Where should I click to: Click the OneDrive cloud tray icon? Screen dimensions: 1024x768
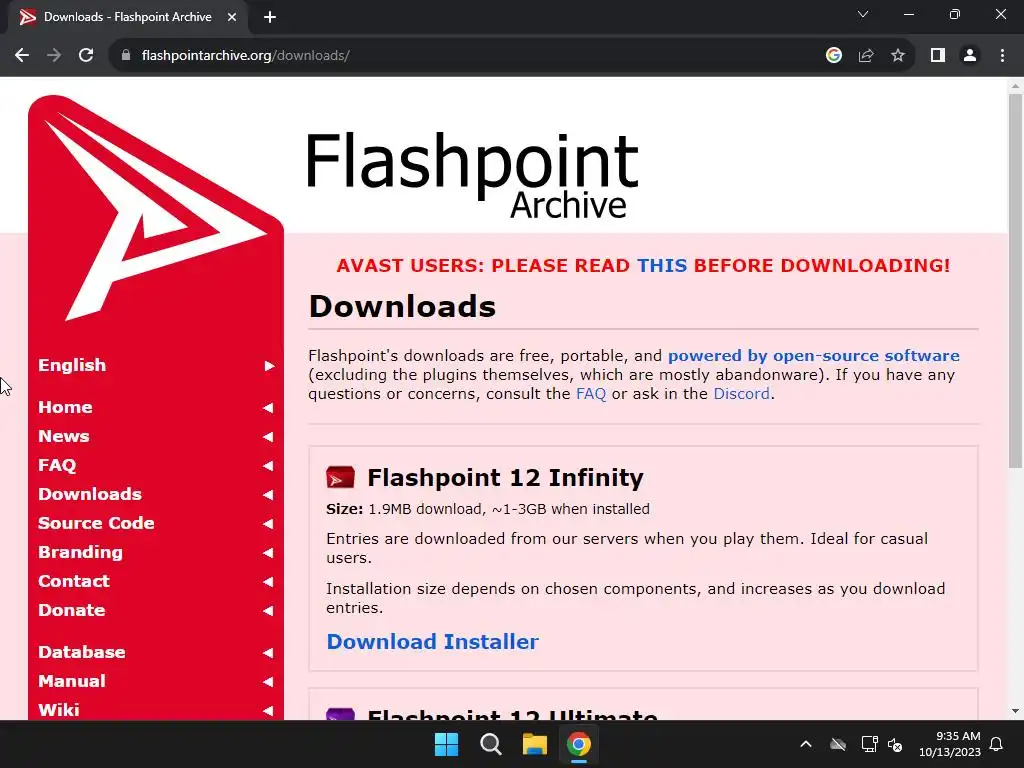(838, 744)
